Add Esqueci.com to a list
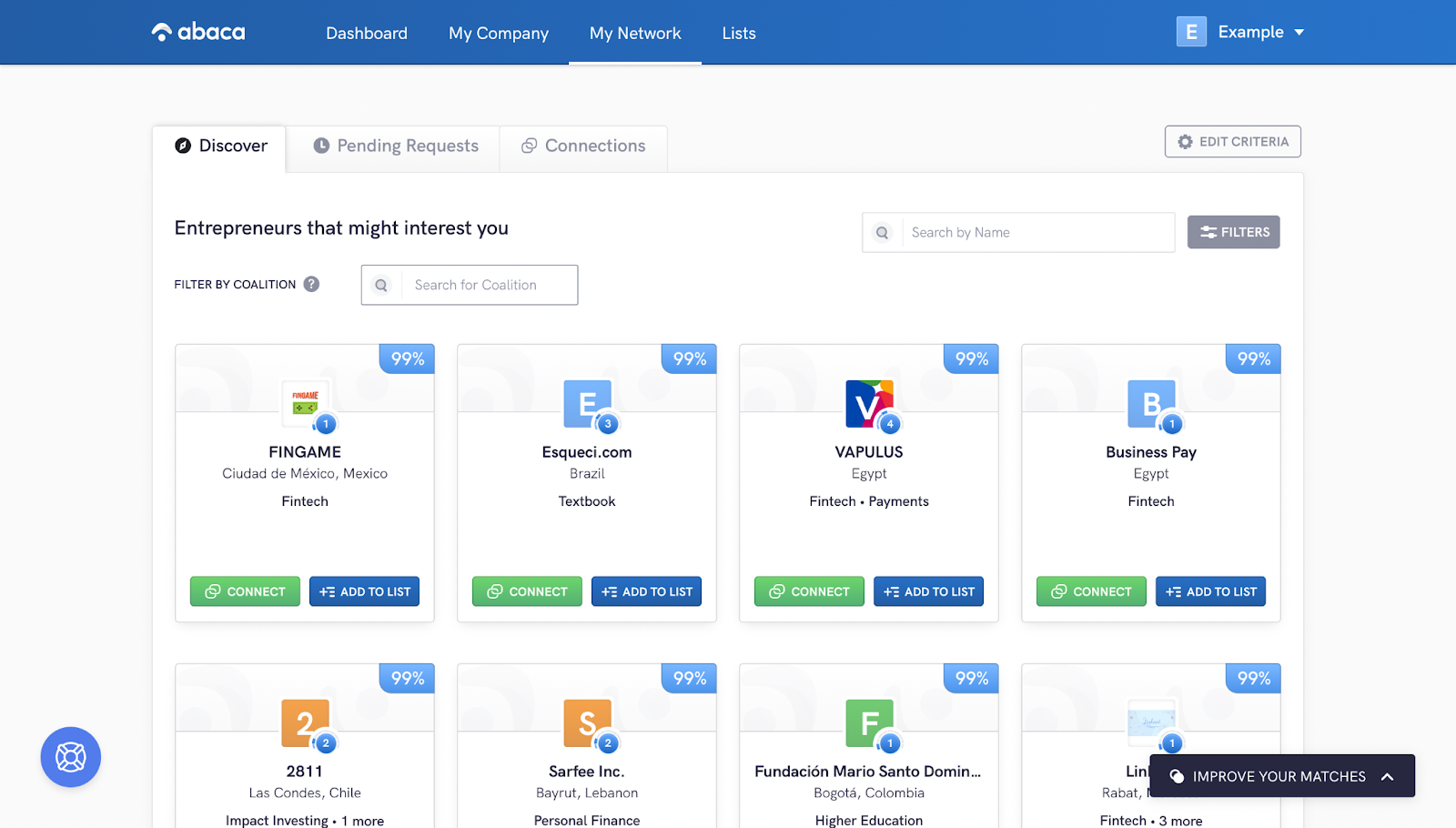The width and height of the screenshot is (1456, 828). (646, 591)
